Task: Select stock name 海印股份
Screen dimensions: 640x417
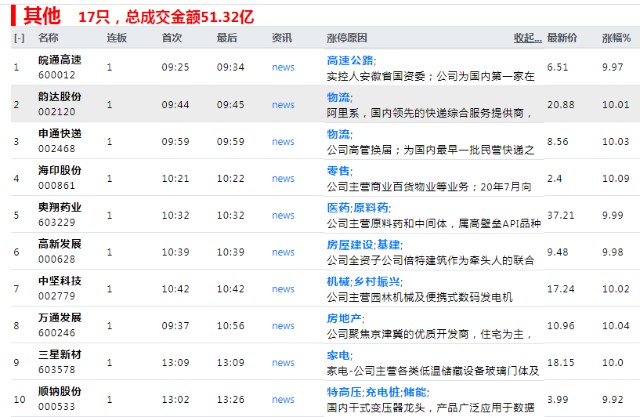Action: coord(60,170)
